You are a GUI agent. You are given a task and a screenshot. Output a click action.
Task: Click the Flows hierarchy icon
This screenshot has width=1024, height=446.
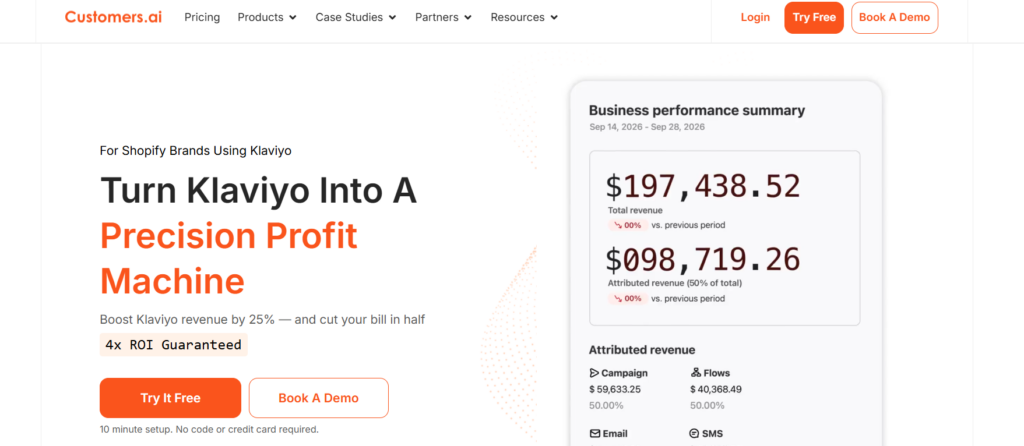coord(695,373)
